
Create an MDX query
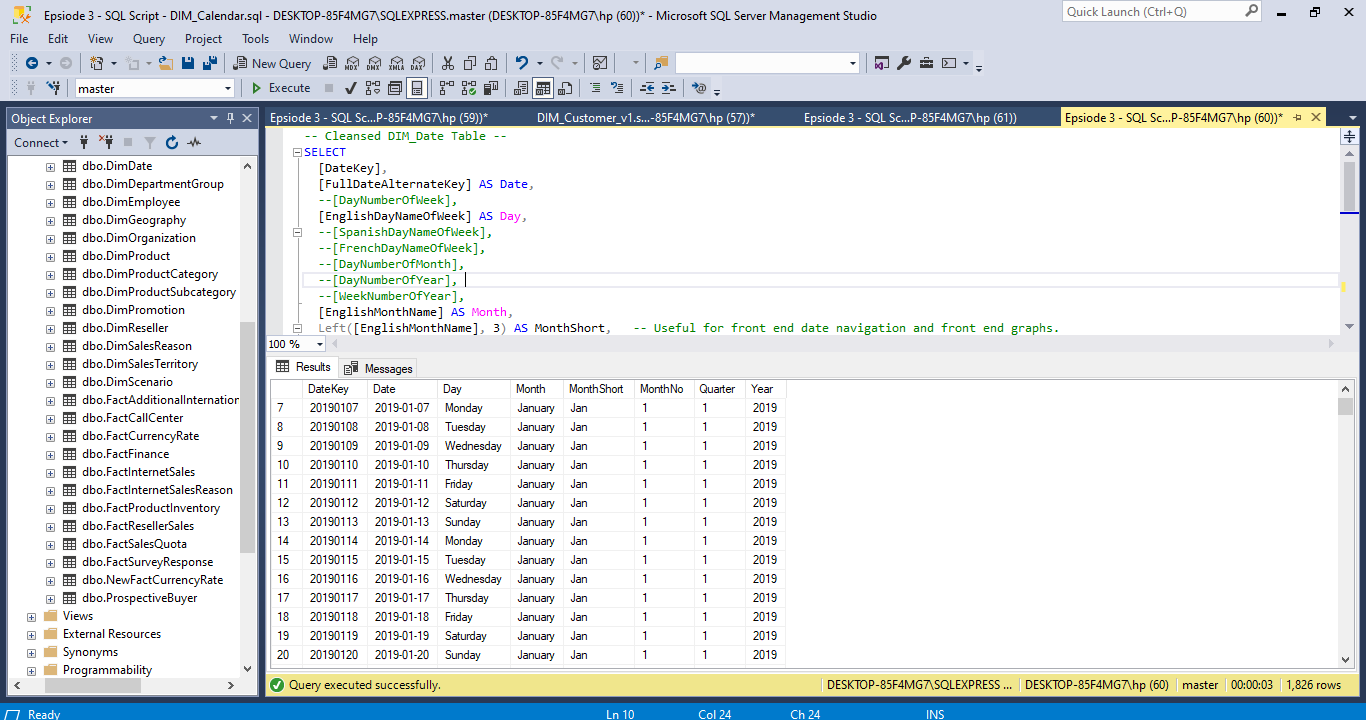pos(352,63)
